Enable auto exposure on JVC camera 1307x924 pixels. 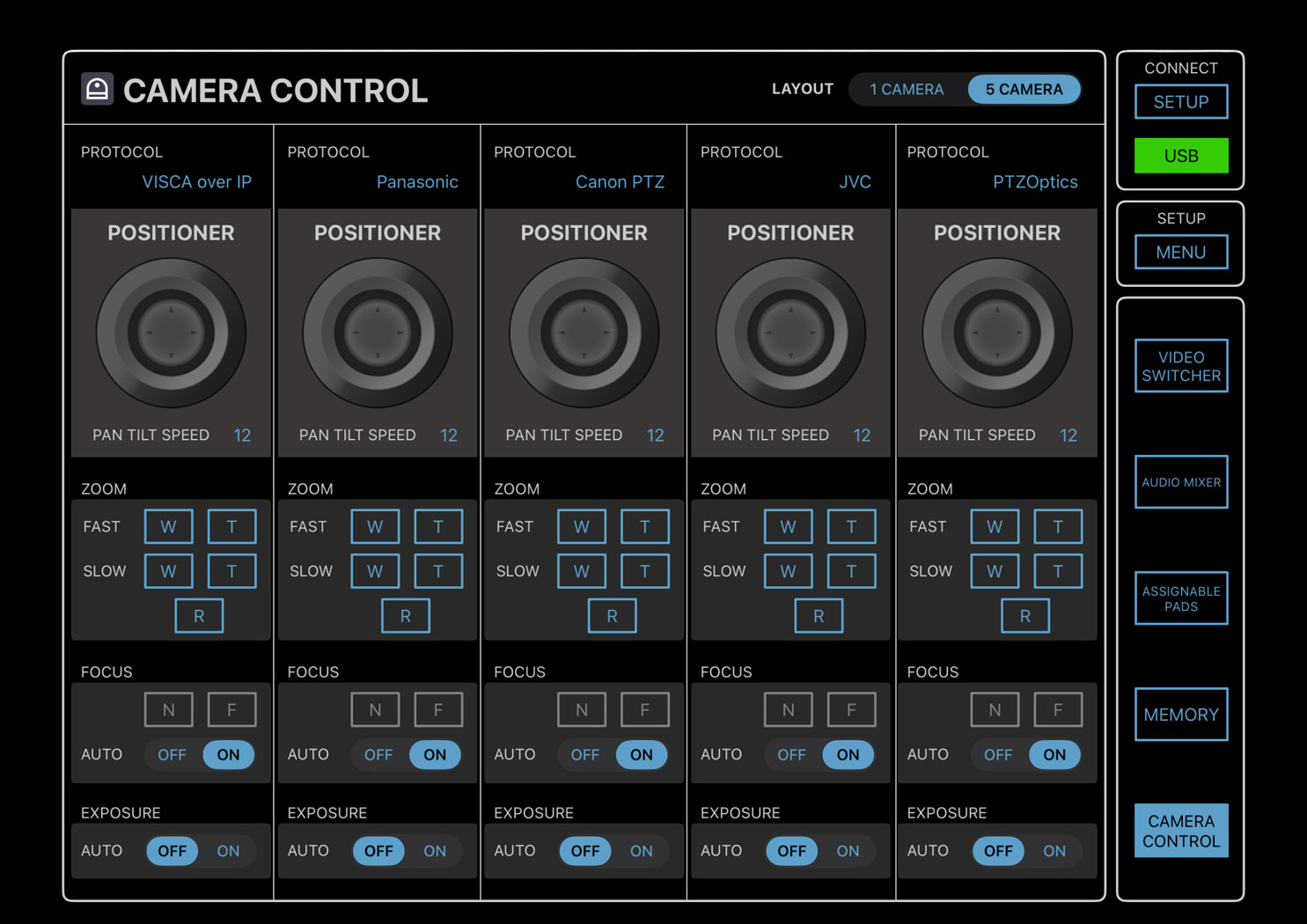(x=848, y=851)
